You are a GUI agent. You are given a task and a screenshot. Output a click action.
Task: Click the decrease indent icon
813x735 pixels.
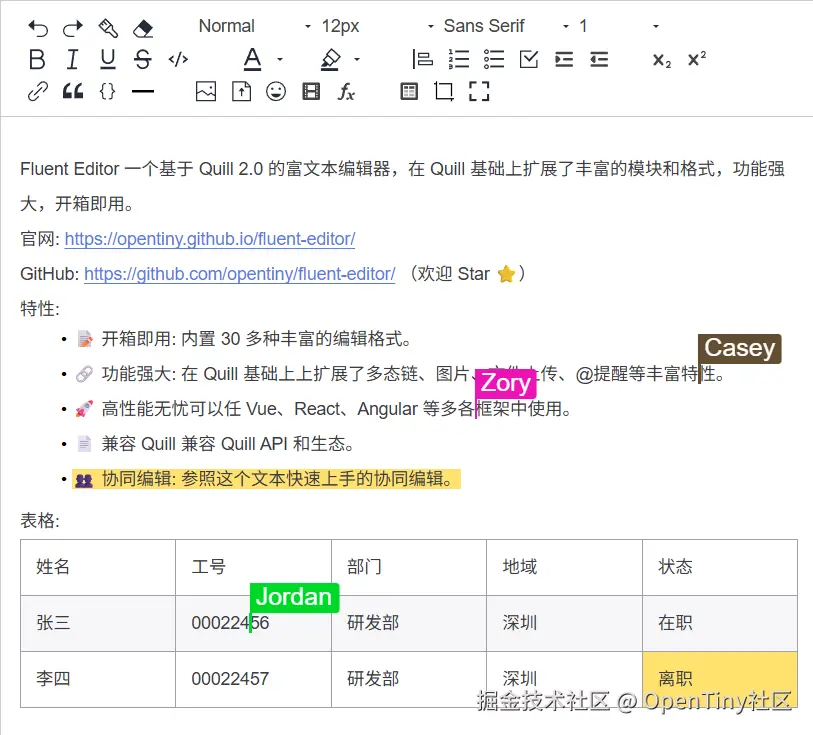(599, 59)
